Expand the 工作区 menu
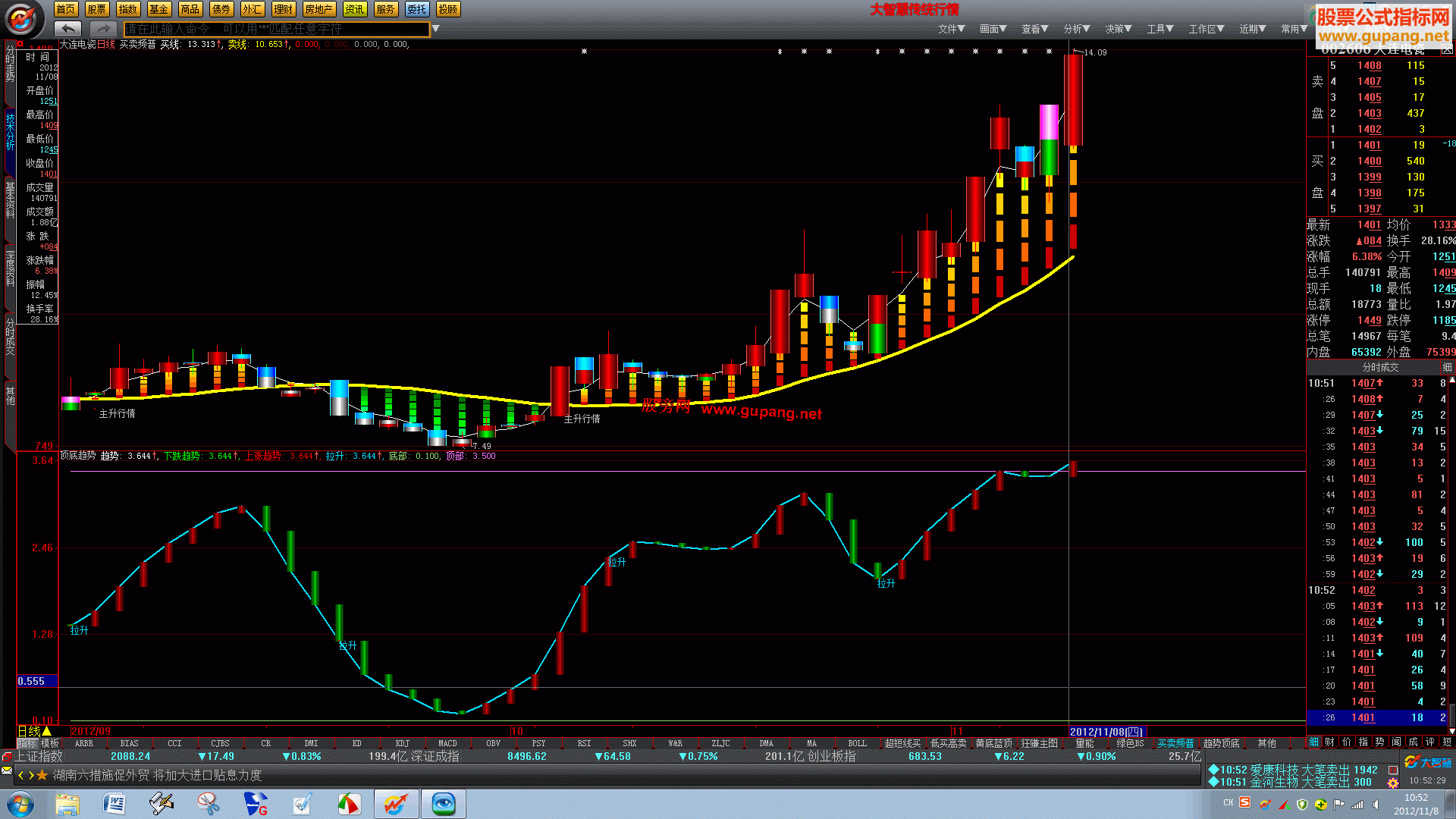The width and height of the screenshot is (1456, 819). [x=1207, y=29]
